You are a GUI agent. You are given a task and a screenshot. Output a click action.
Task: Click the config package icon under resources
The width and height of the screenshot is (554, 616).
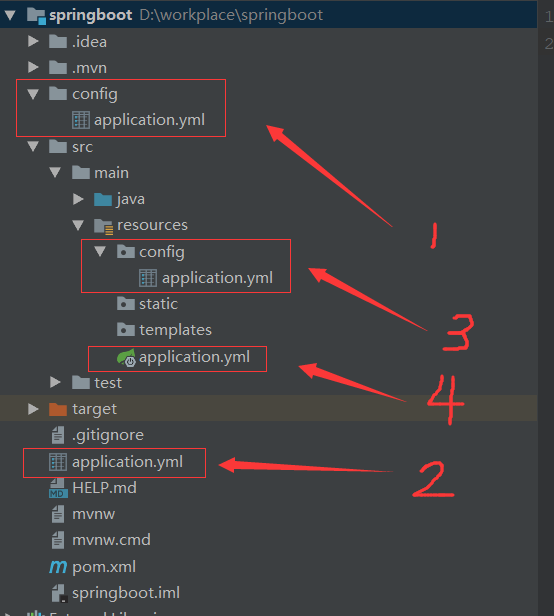click(x=126, y=251)
